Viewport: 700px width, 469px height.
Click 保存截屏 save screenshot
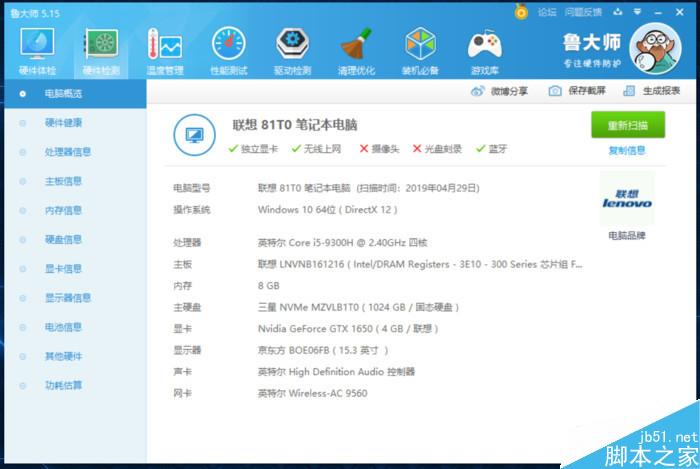coord(587,91)
